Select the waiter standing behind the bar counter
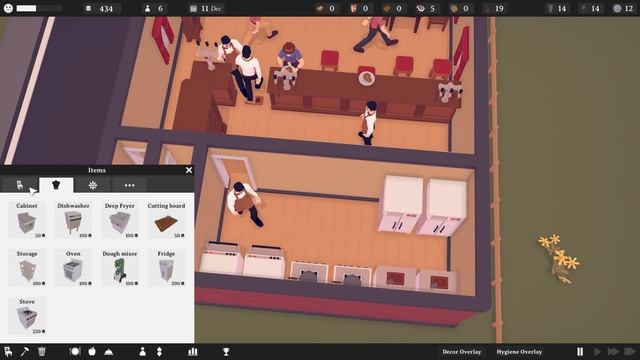Viewport: 640px width, 360px height. pyautogui.click(x=368, y=122)
